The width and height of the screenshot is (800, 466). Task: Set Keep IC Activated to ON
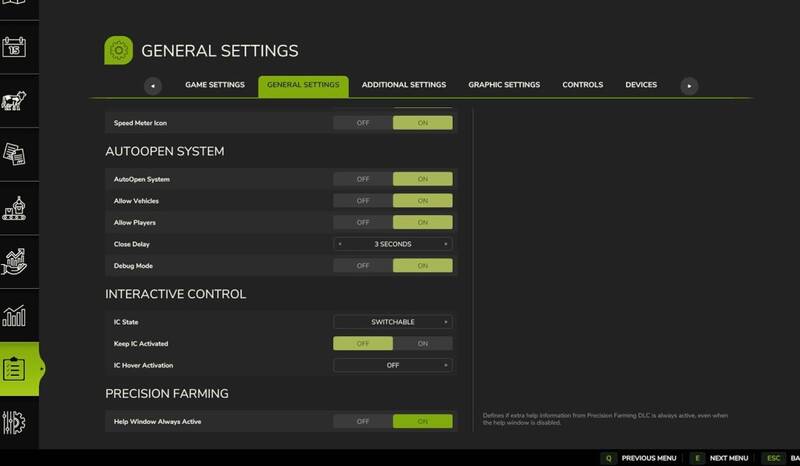(422, 343)
